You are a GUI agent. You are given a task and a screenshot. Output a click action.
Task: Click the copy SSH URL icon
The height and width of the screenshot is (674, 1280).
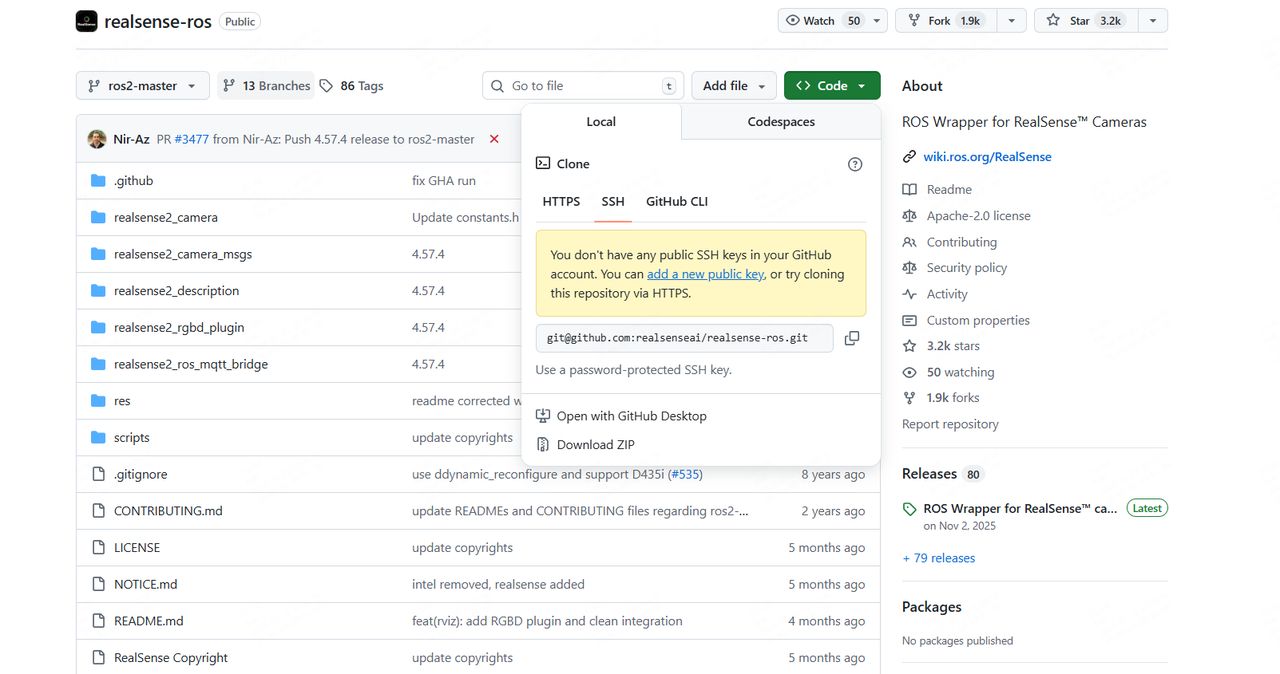point(852,338)
